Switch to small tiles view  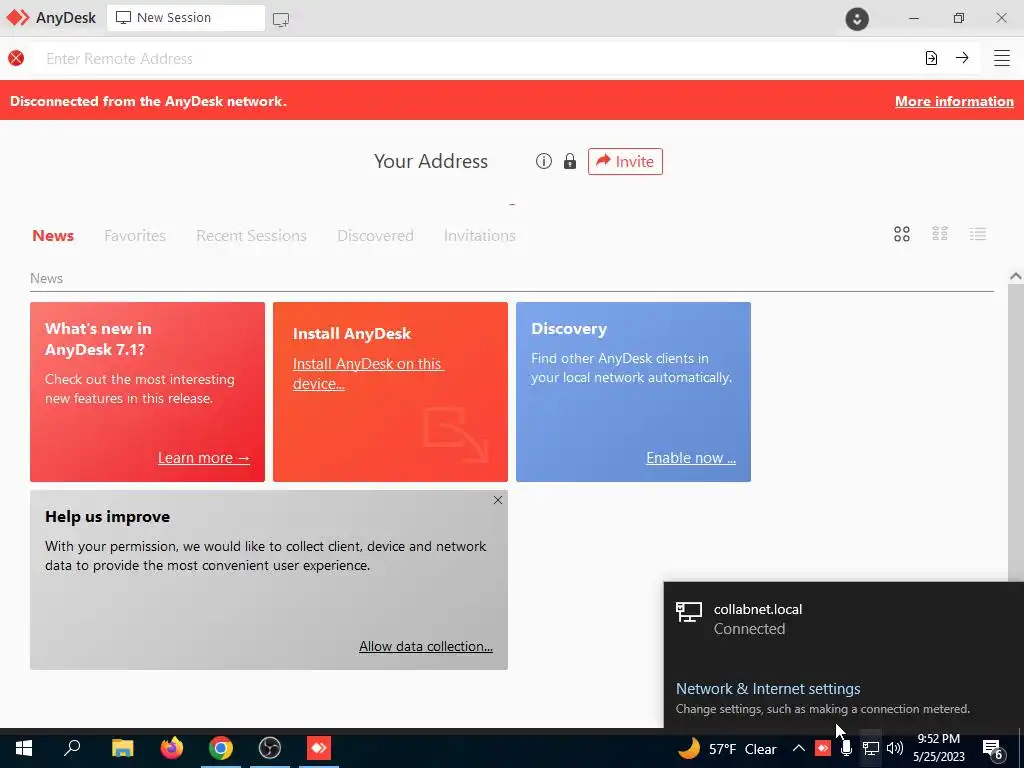tap(940, 234)
